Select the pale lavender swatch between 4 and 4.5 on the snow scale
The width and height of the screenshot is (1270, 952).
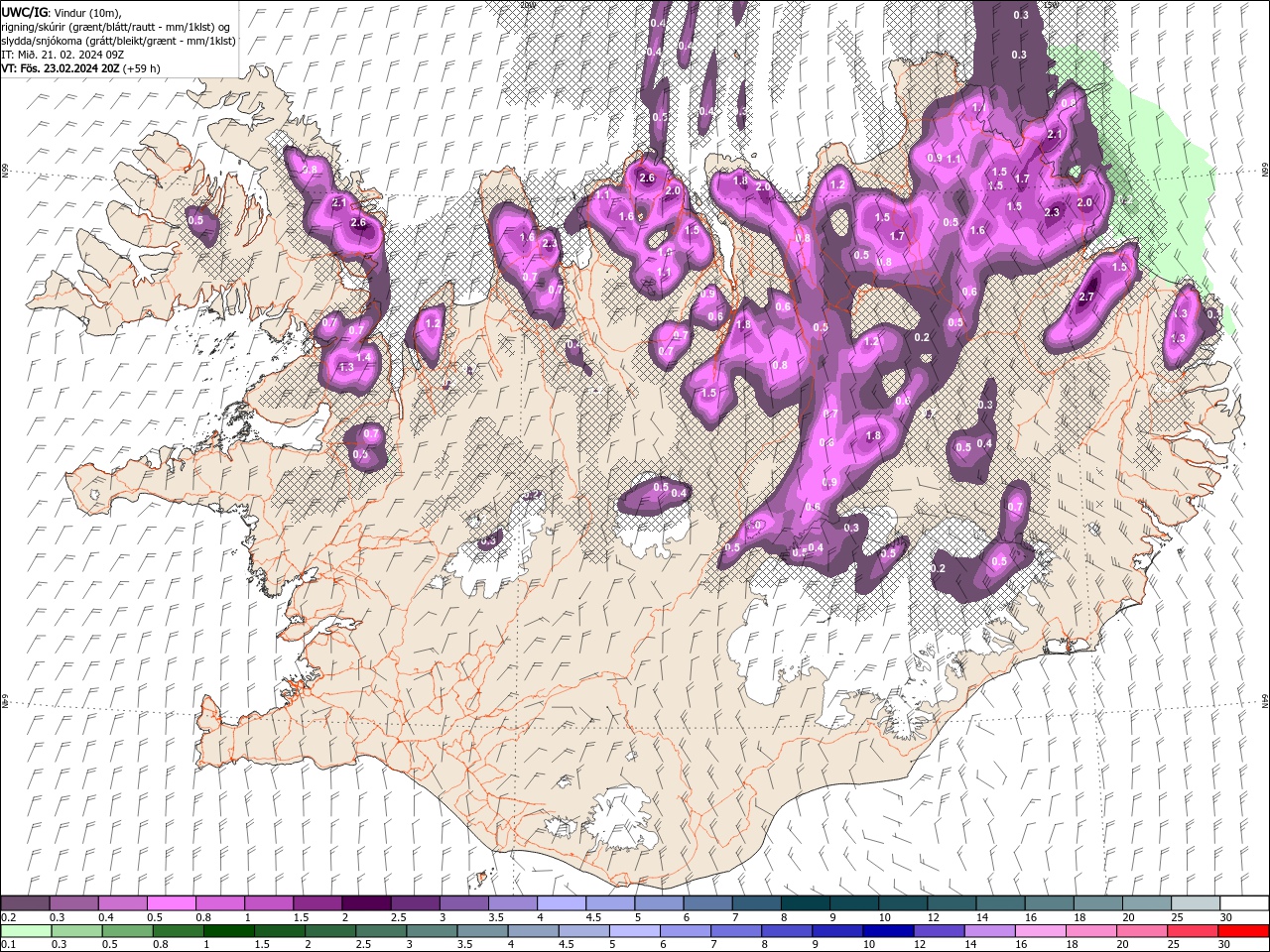point(561,903)
